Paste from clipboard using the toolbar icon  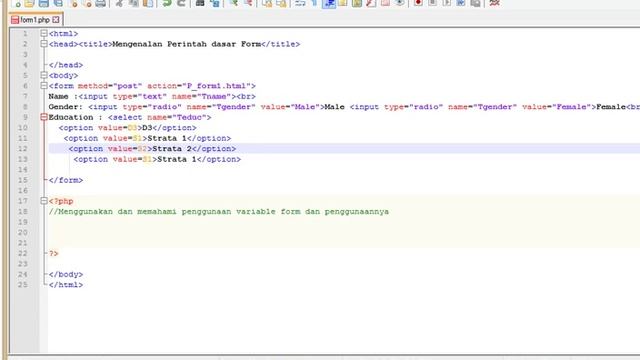click(148, 3)
